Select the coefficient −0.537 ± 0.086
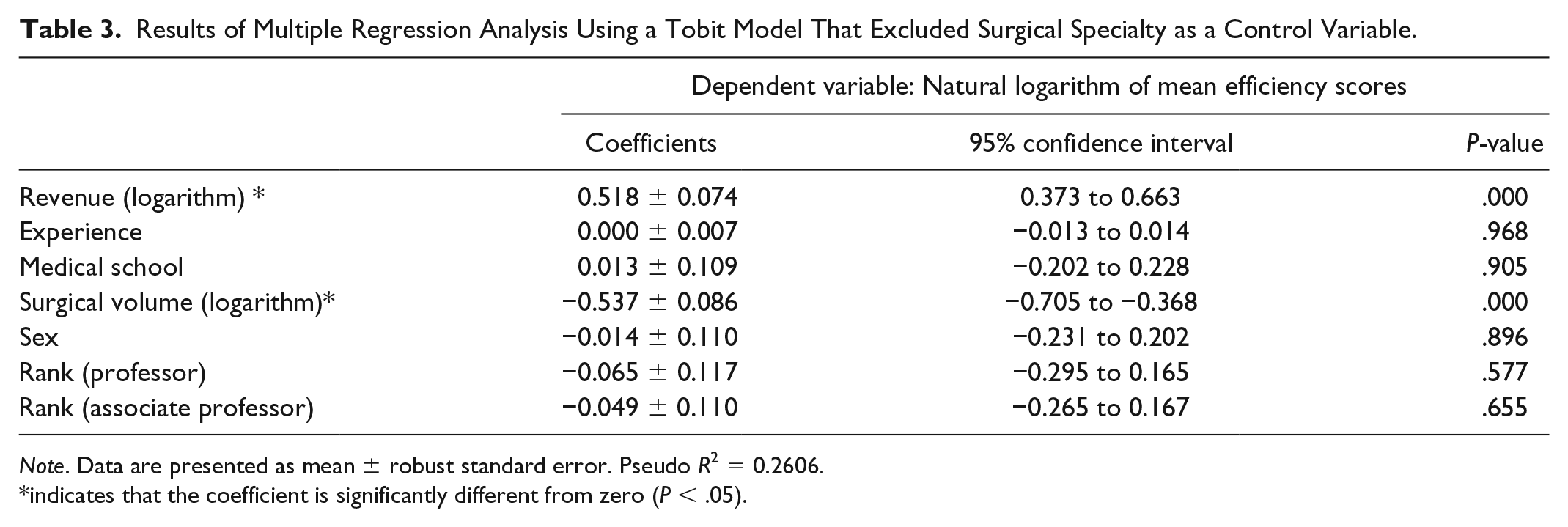The image size is (1568, 527). pyautogui.click(x=649, y=302)
